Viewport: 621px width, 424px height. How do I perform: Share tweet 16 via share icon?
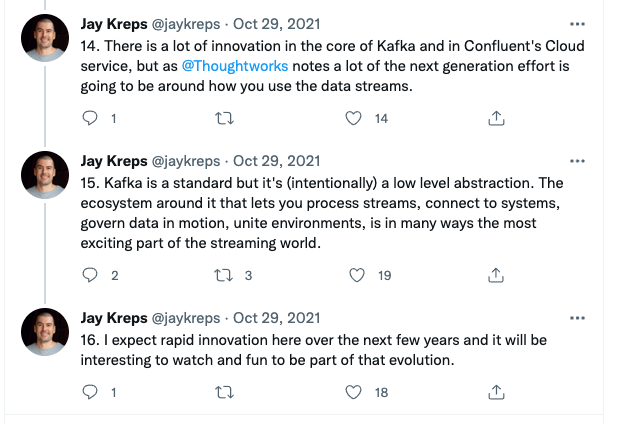click(x=495, y=393)
